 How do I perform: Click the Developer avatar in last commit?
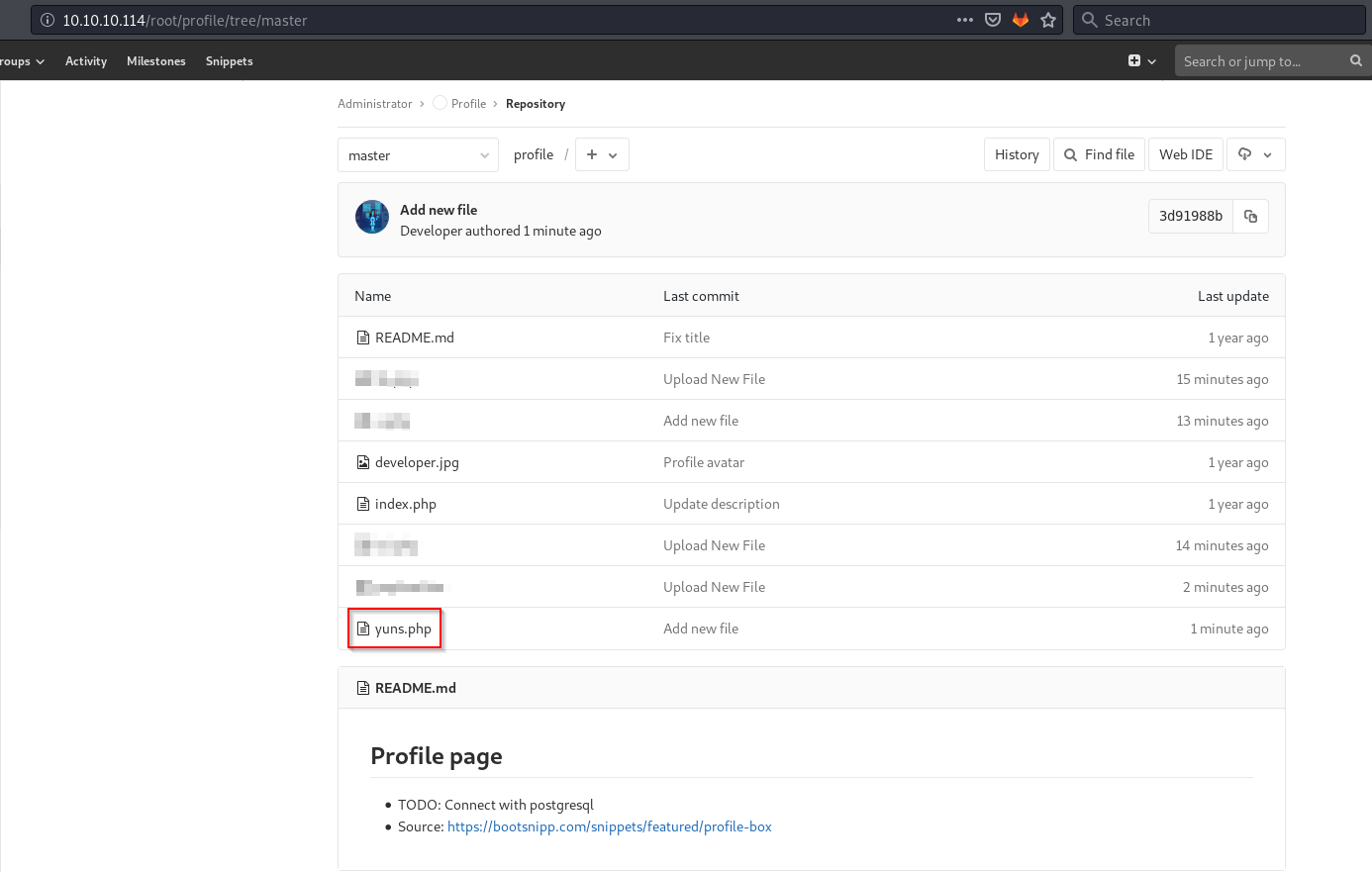tap(372, 217)
